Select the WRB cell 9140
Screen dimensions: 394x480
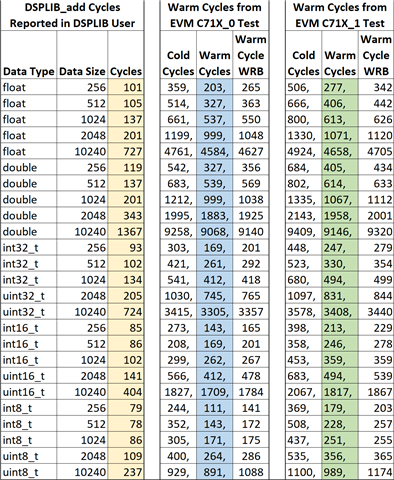coord(251,232)
